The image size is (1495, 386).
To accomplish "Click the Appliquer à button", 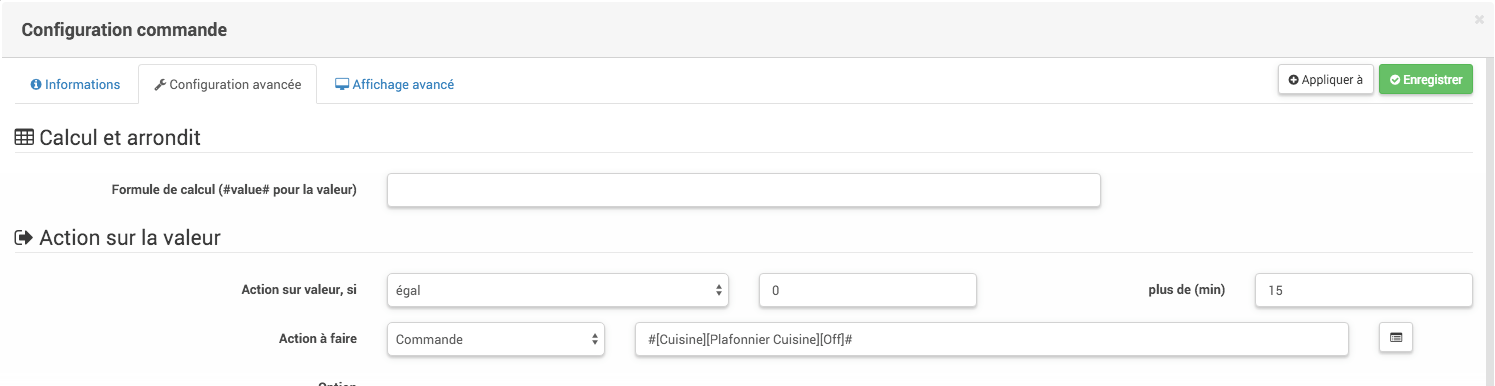I will 1325,80.
